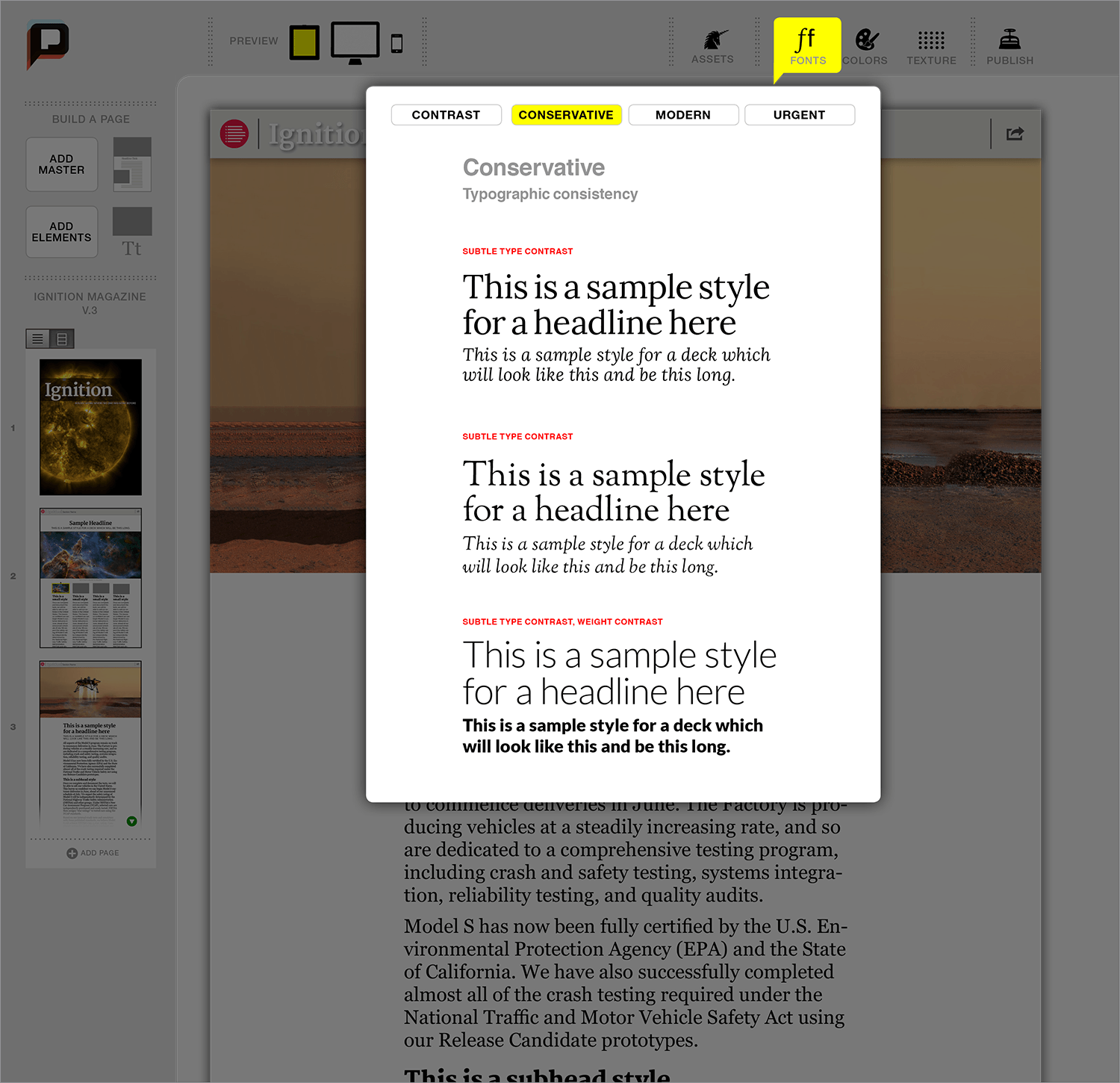Open page 3 lander article thumbnail
The width and height of the screenshot is (1120, 1083).
90,744
